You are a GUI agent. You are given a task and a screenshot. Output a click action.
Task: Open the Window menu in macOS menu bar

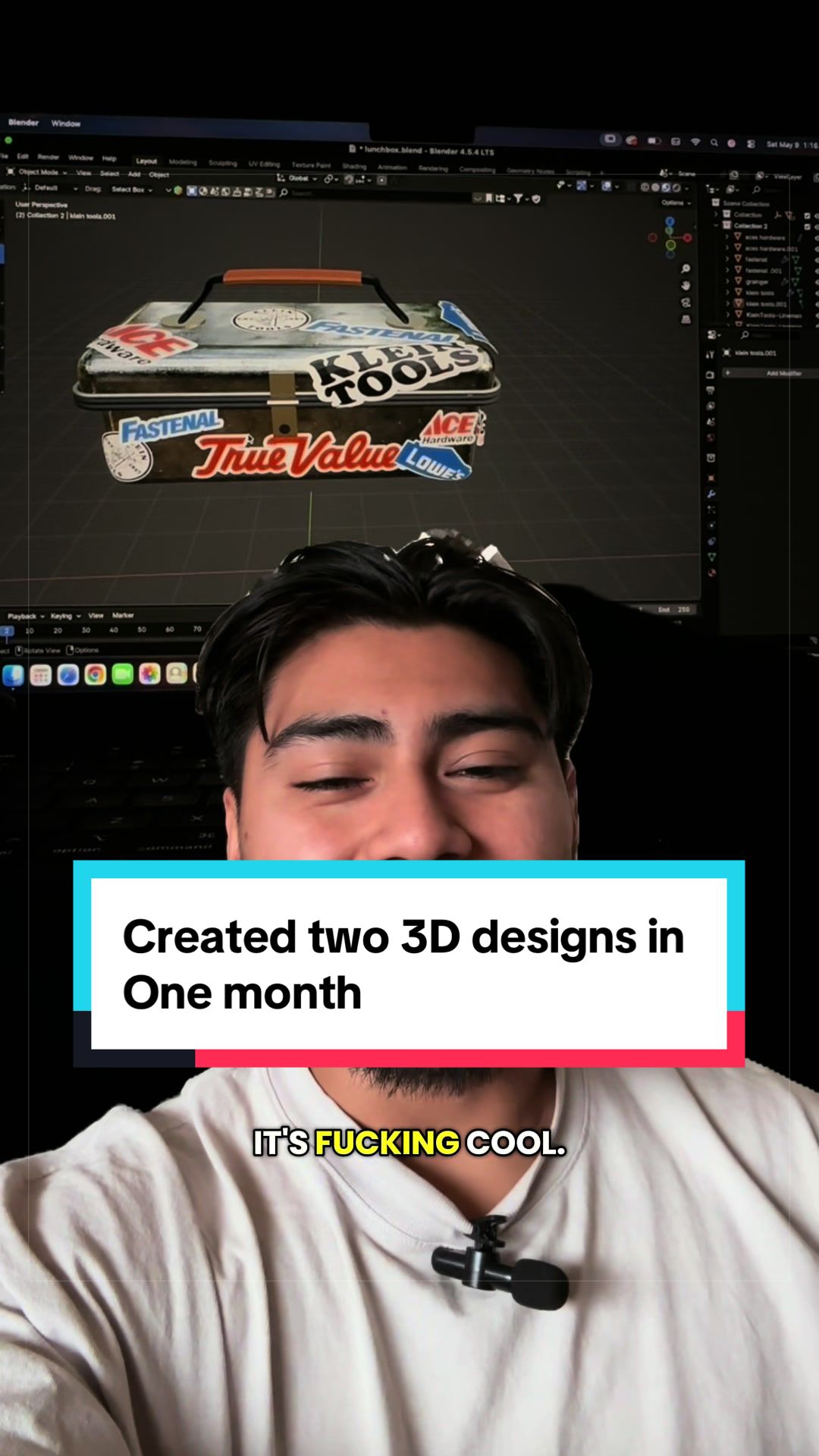pyautogui.click(x=65, y=124)
